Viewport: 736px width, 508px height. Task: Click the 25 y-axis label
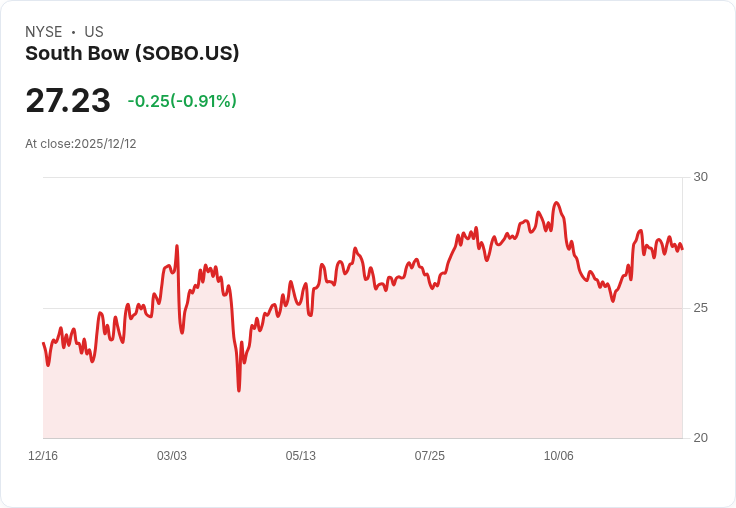(700, 308)
